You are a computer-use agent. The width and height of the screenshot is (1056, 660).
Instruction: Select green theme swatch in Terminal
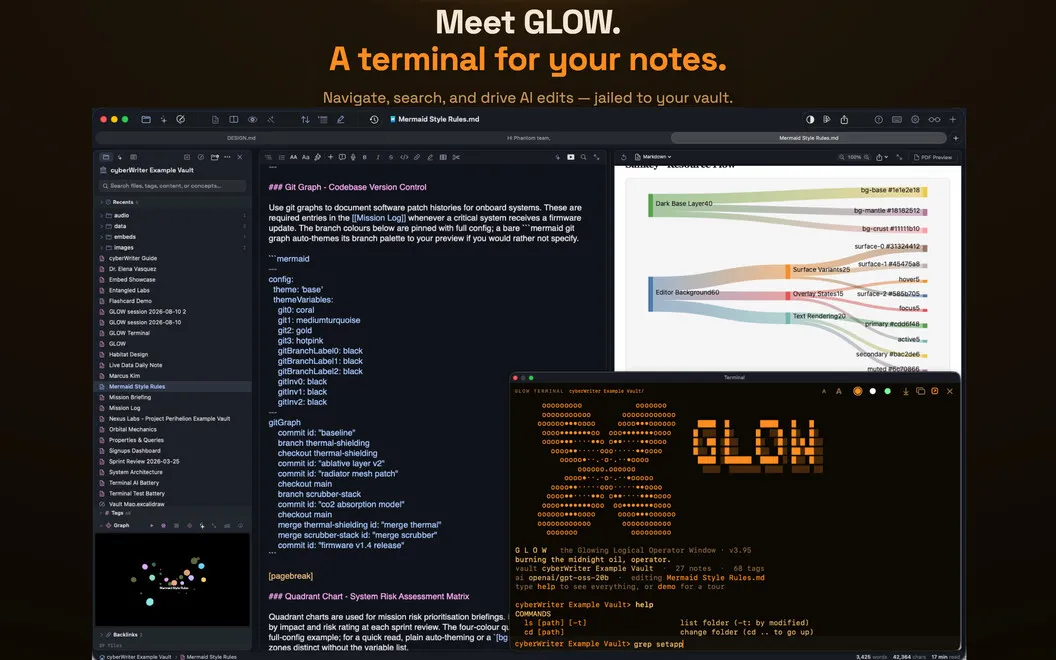(888, 391)
